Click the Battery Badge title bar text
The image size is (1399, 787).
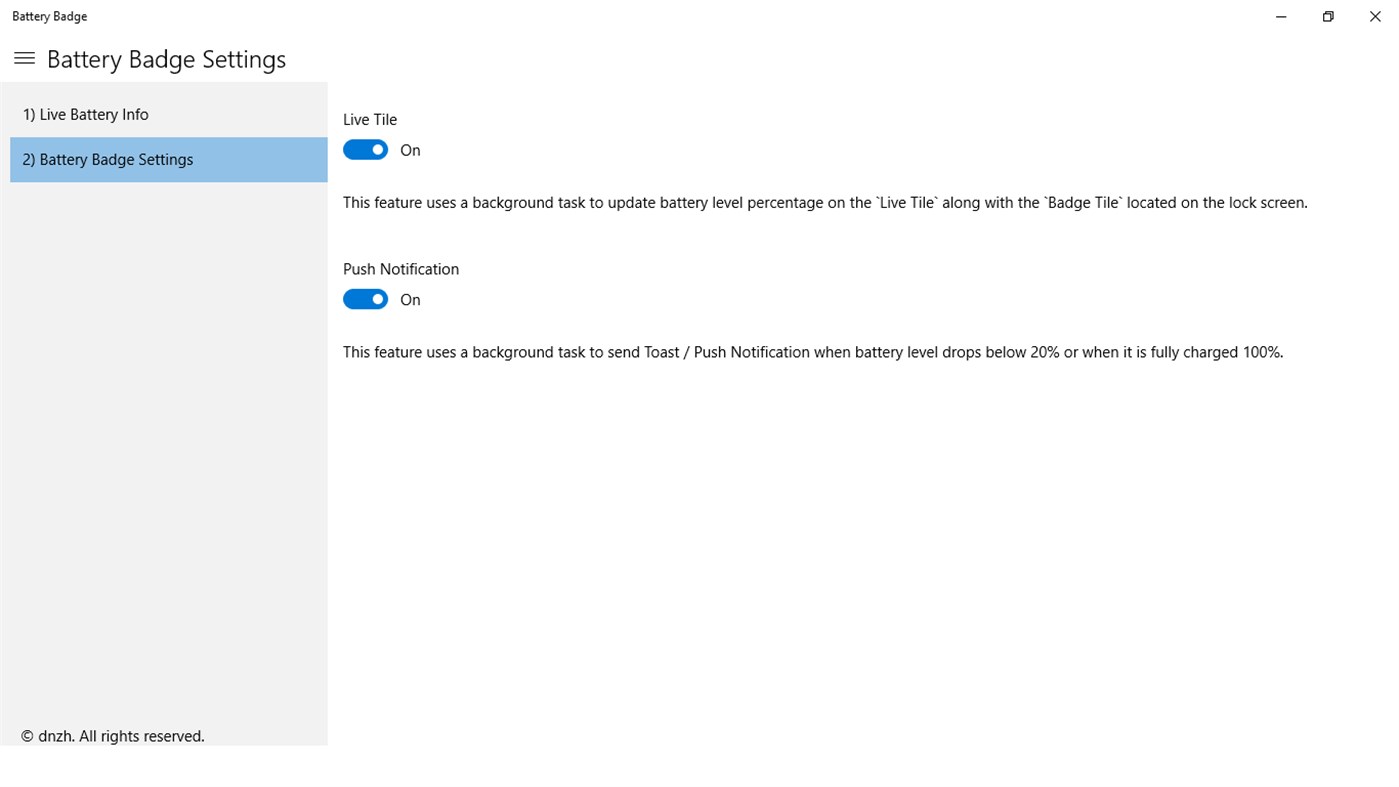[49, 16]
